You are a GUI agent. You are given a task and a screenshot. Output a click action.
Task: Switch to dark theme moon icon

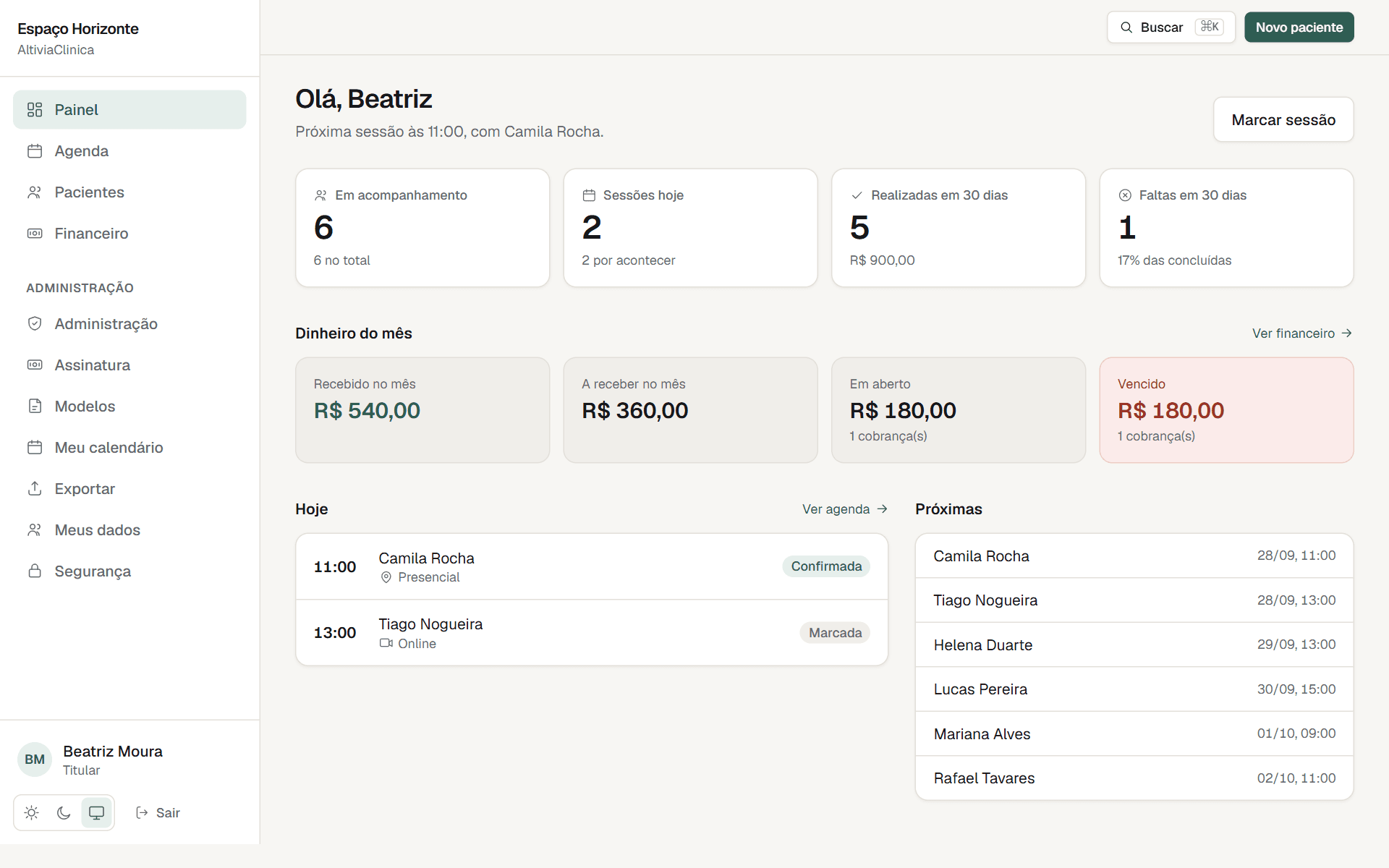pos(64,813)
